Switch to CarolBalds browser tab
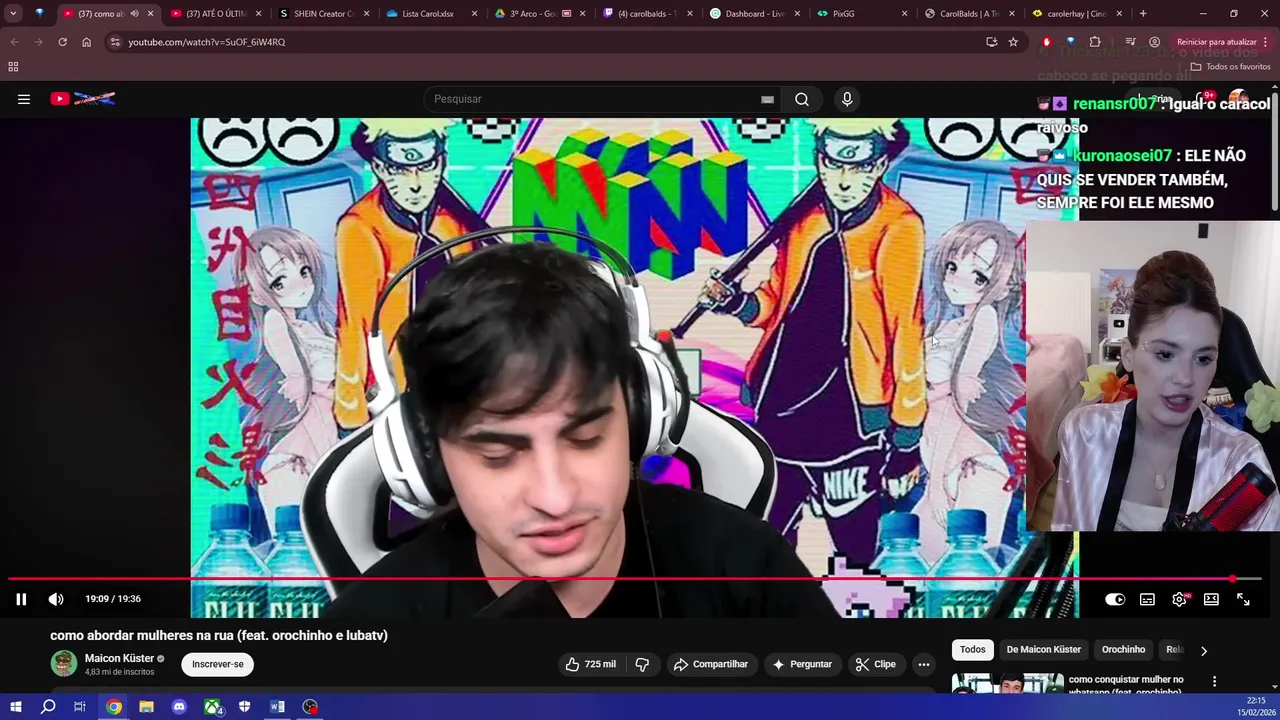Viewport: 1280px width, 720px height. point(968,14)
